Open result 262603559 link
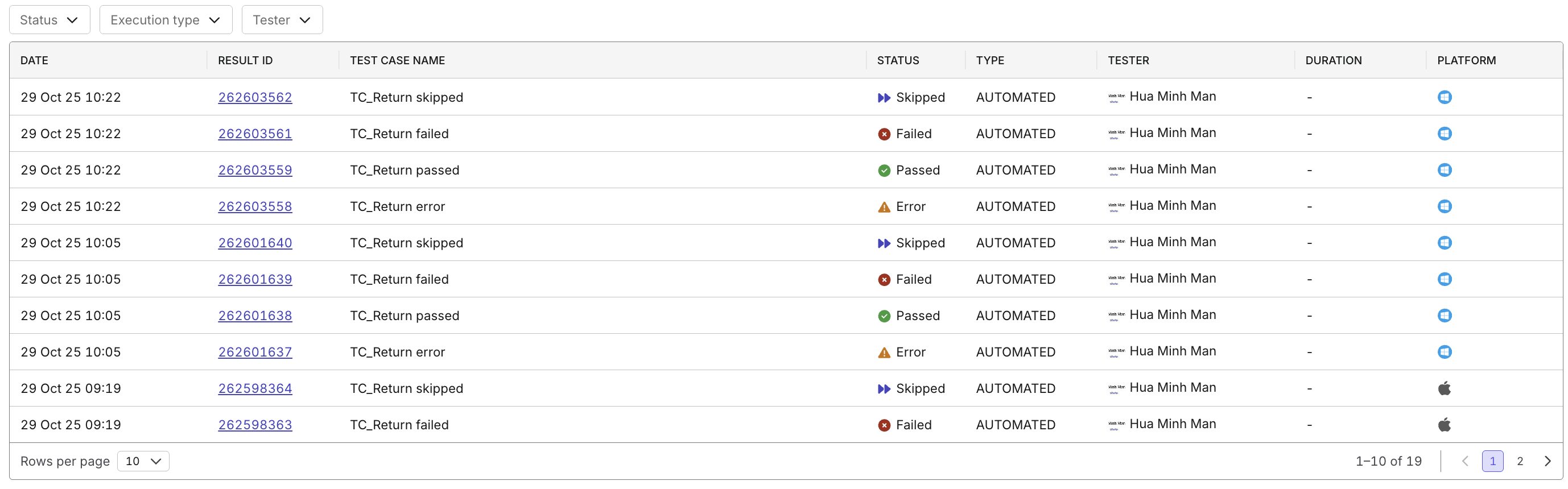Screen dimensions: 1568x489 coord(254,171)
